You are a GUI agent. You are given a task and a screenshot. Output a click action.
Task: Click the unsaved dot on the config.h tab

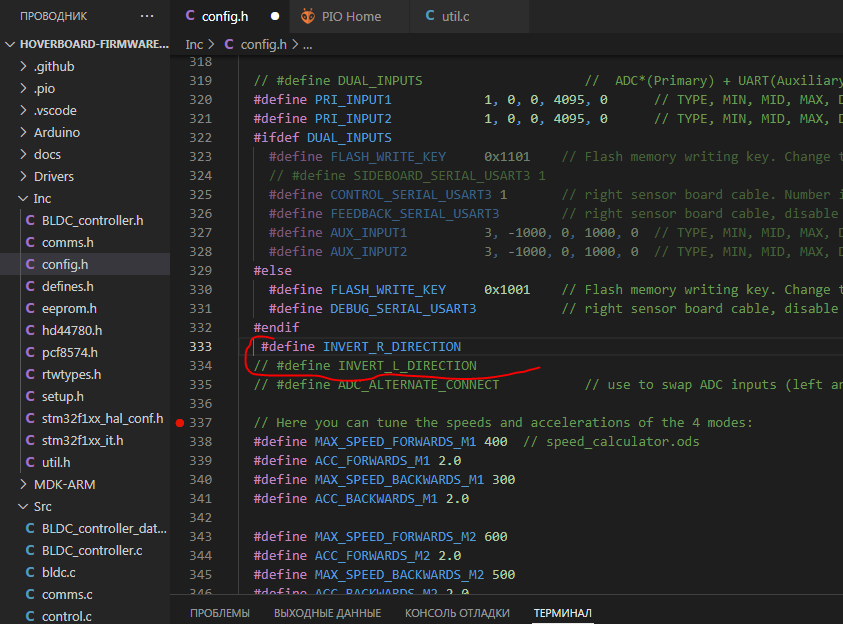tap(274, 17)
